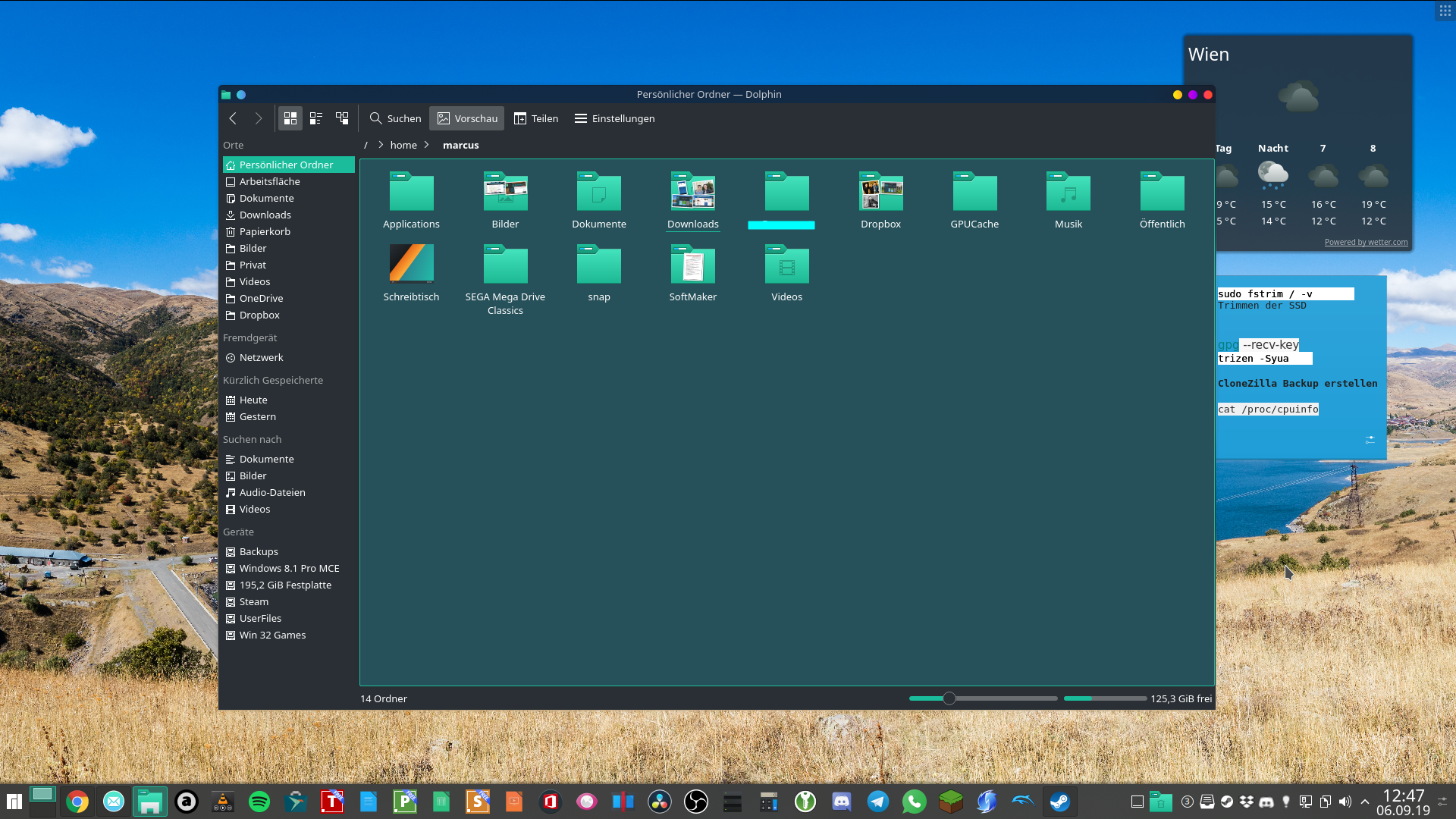The image size is (1456, 819).
Task: Open the Musik folder icon
Action: (x=1068, y=192)
